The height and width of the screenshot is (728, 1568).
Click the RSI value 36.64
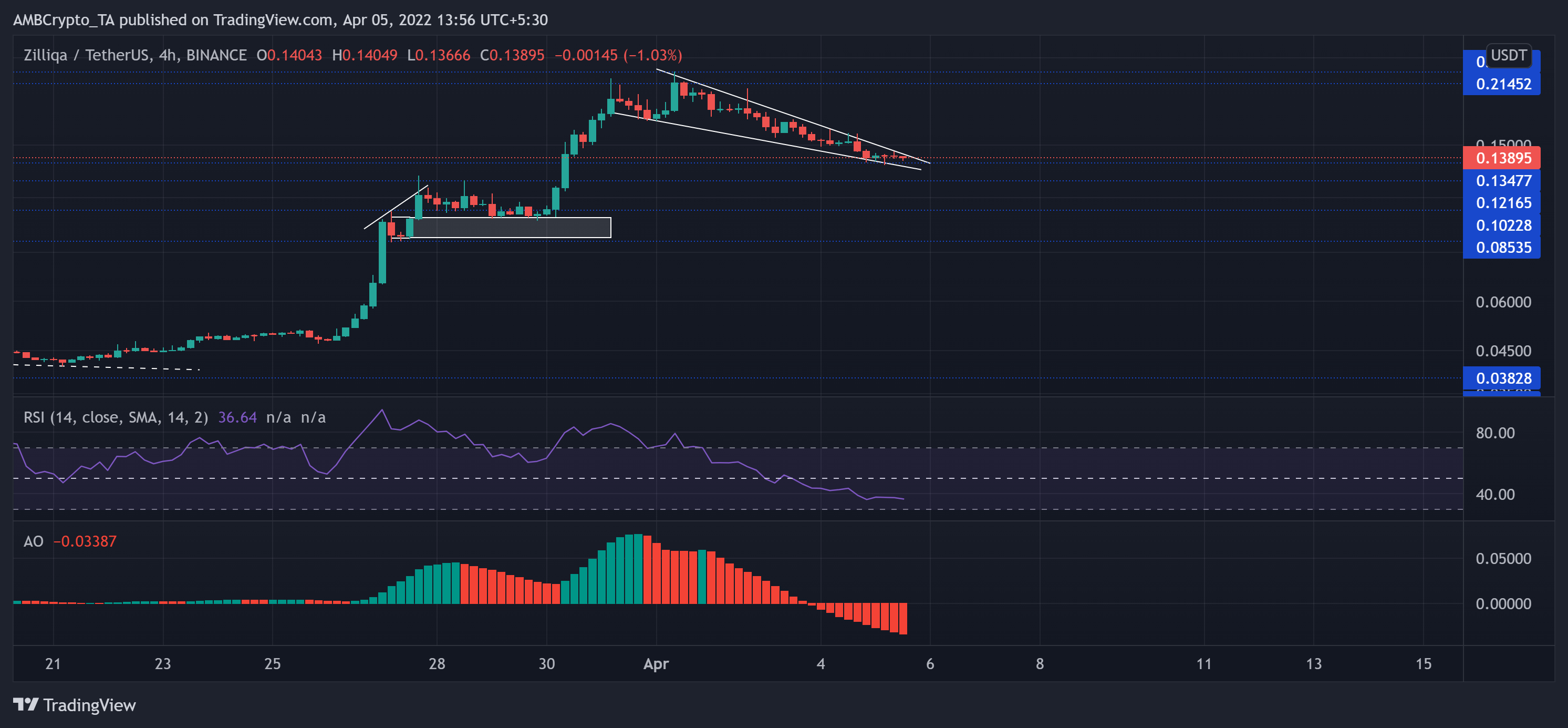pos(237,417)
